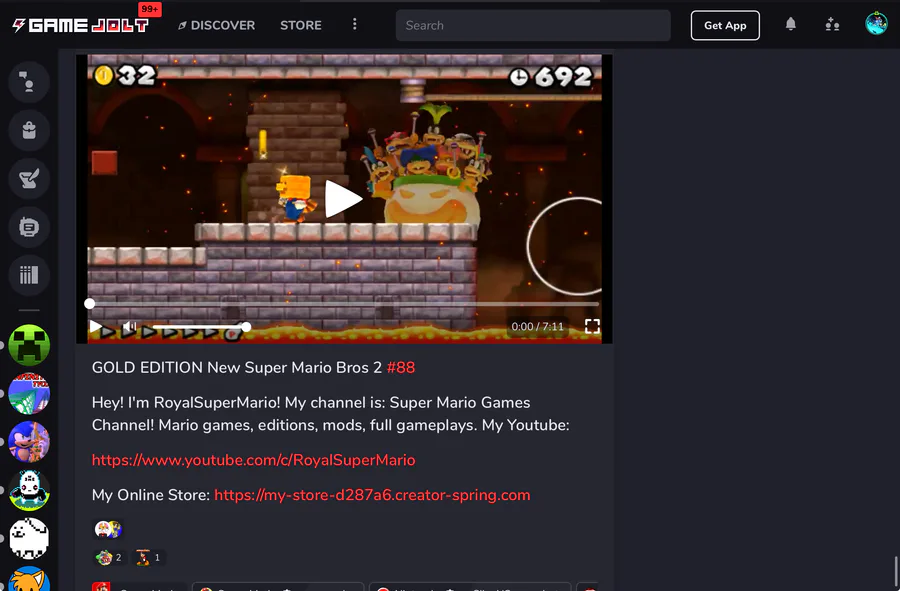900x591 pixels.
Task: Open the robot-face sidebar icon
Action: pos(29,227)
